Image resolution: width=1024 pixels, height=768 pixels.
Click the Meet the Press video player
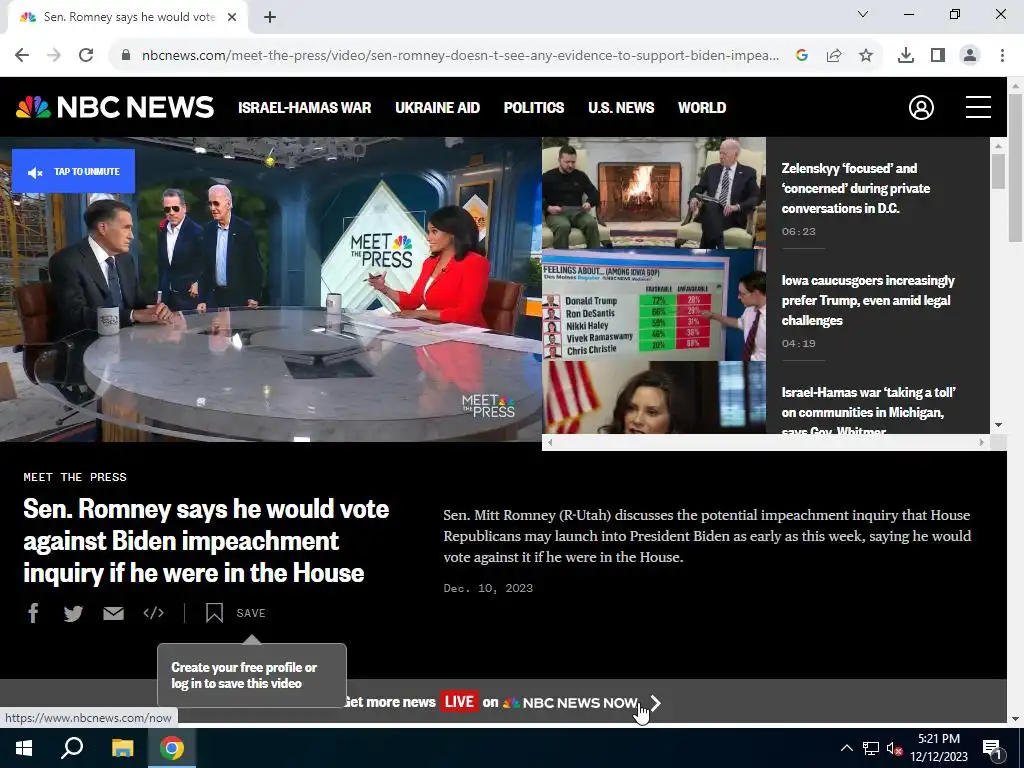pyautogui.click(x=270, y=289)
